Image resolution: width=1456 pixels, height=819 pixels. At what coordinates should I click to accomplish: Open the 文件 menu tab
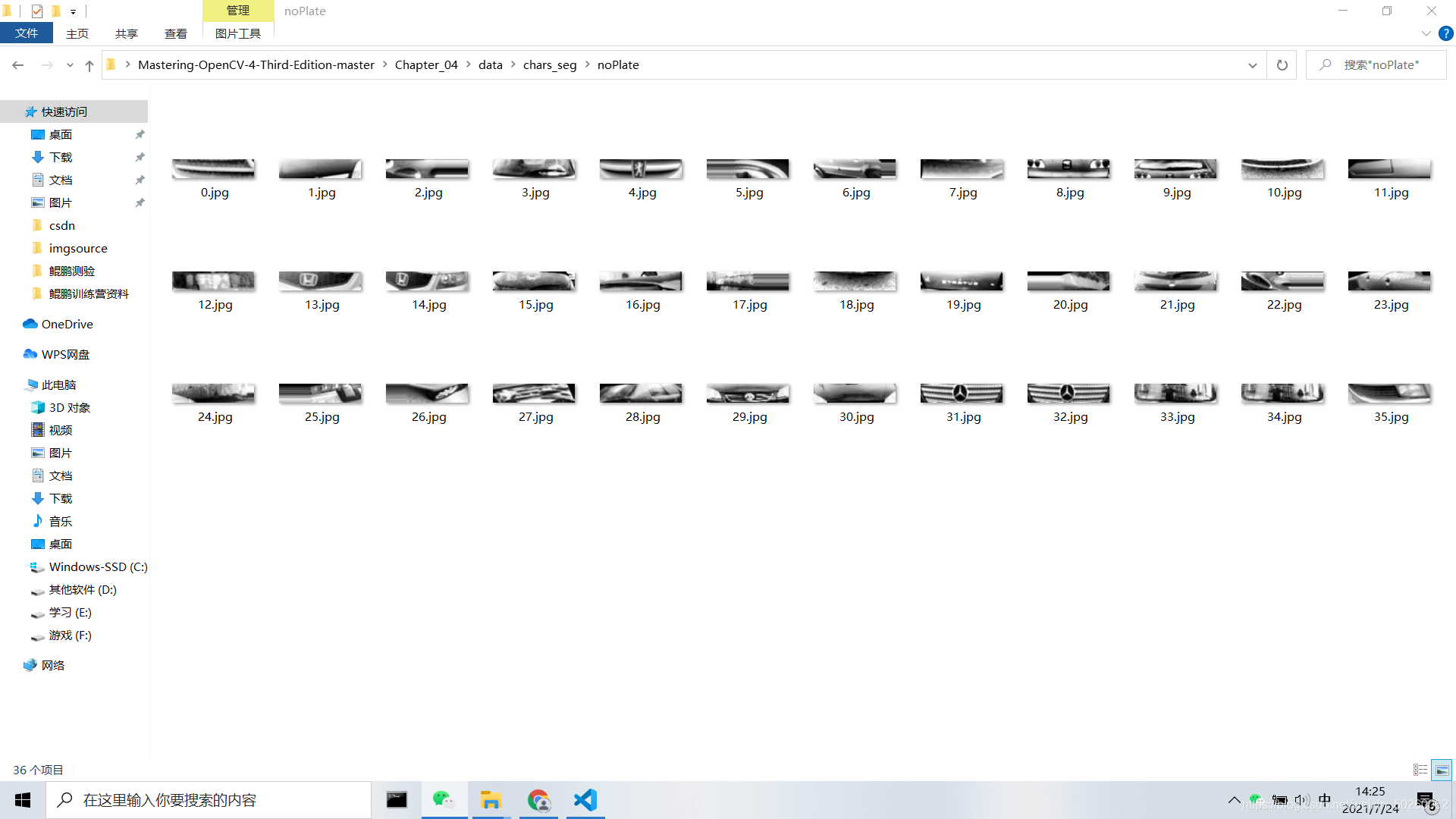(x=27, y=33)
